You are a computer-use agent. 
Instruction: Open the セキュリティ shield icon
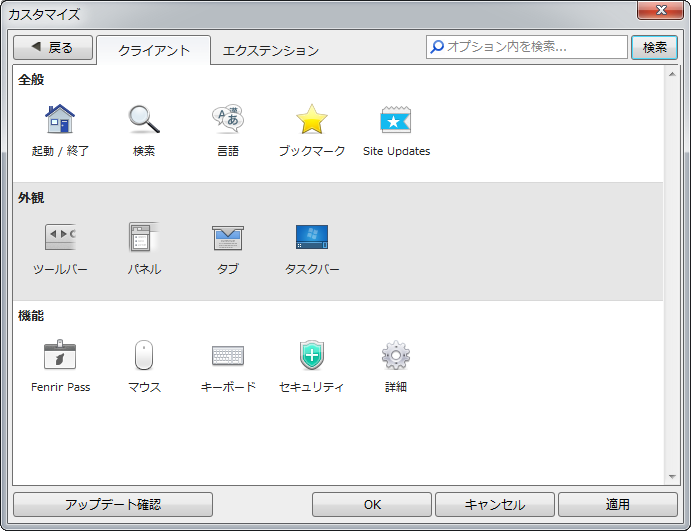point(312,355)
